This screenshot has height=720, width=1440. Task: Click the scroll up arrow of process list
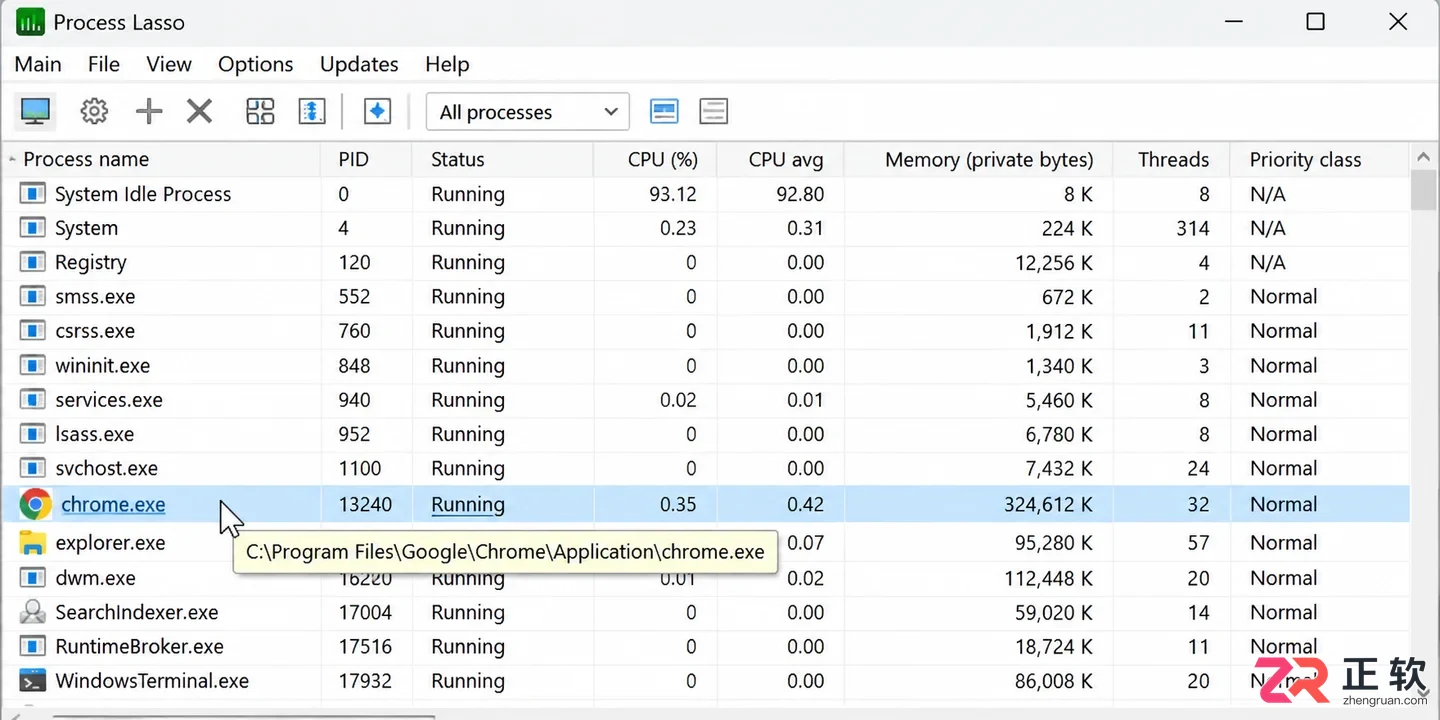click(x=1424, y=157)
